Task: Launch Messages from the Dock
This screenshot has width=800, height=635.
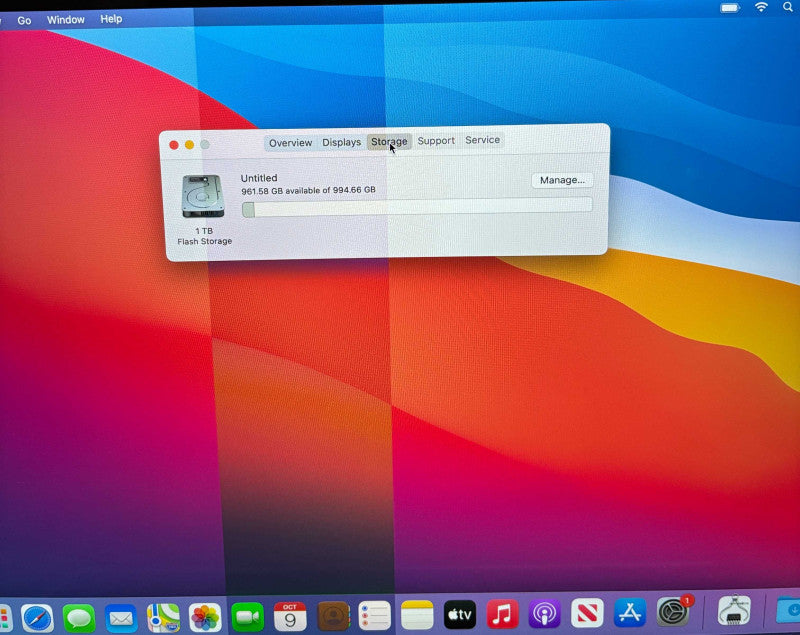Action: [79, 618]
